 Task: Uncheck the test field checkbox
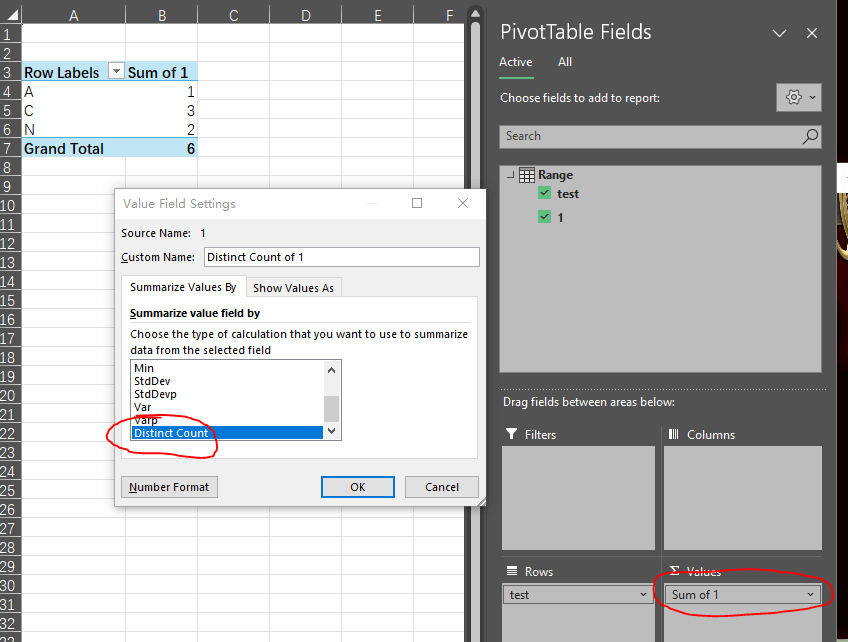544,193
